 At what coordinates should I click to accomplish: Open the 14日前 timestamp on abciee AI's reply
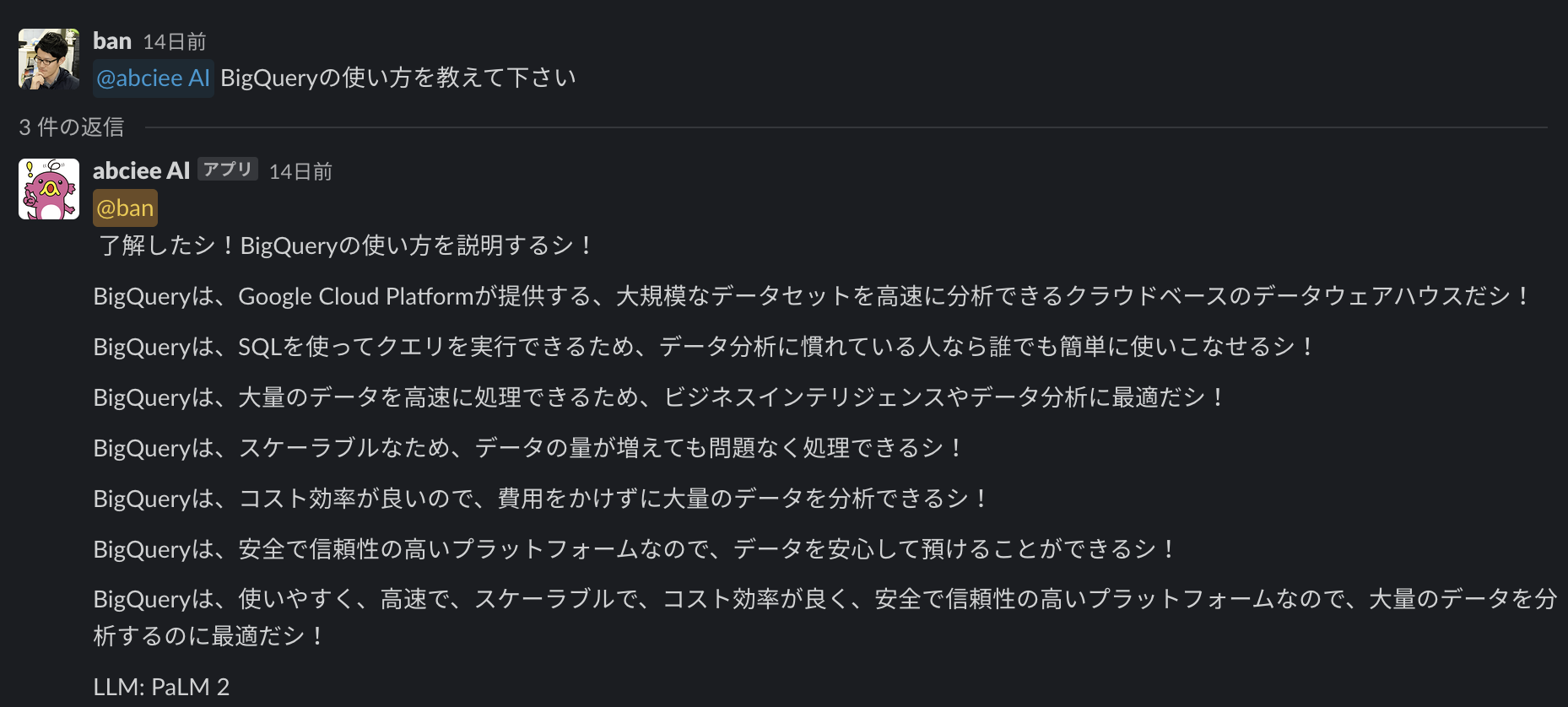click(x=300, y=172)
